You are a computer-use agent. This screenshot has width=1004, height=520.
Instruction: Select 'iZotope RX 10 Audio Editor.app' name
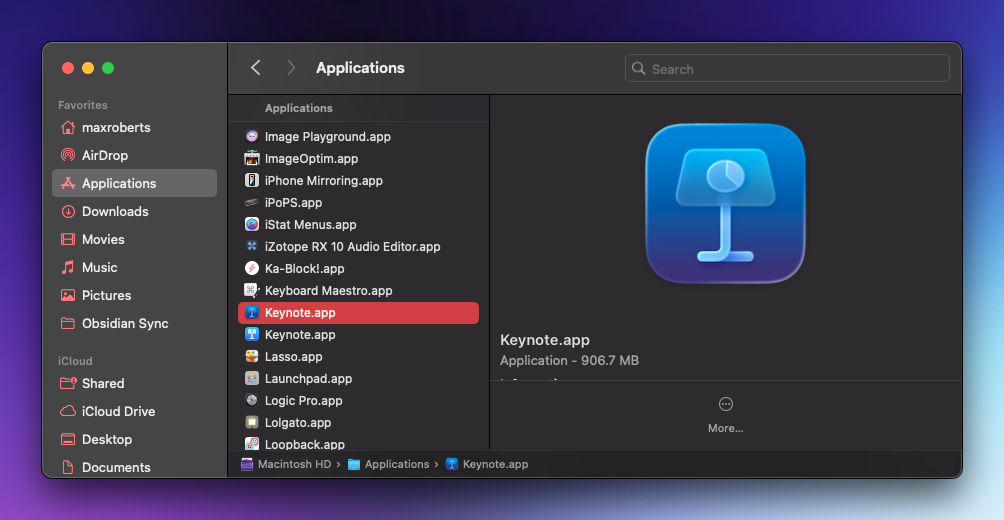352,247
